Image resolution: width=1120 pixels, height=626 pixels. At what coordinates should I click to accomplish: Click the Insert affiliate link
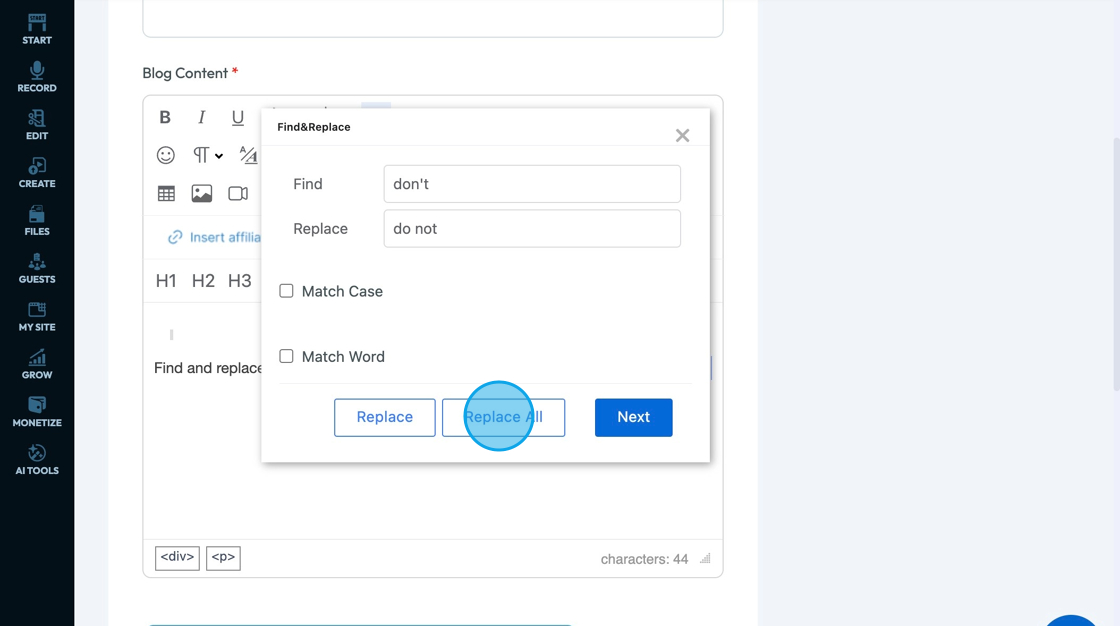(215, 237)
